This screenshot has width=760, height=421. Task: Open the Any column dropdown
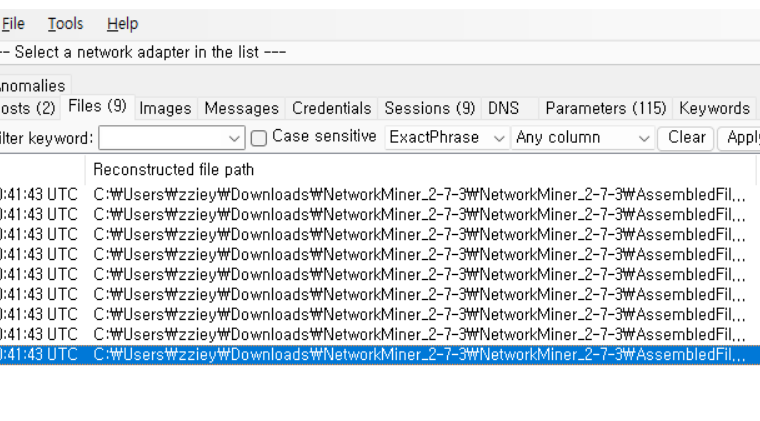pyautogui.click(x=583, y=138)
